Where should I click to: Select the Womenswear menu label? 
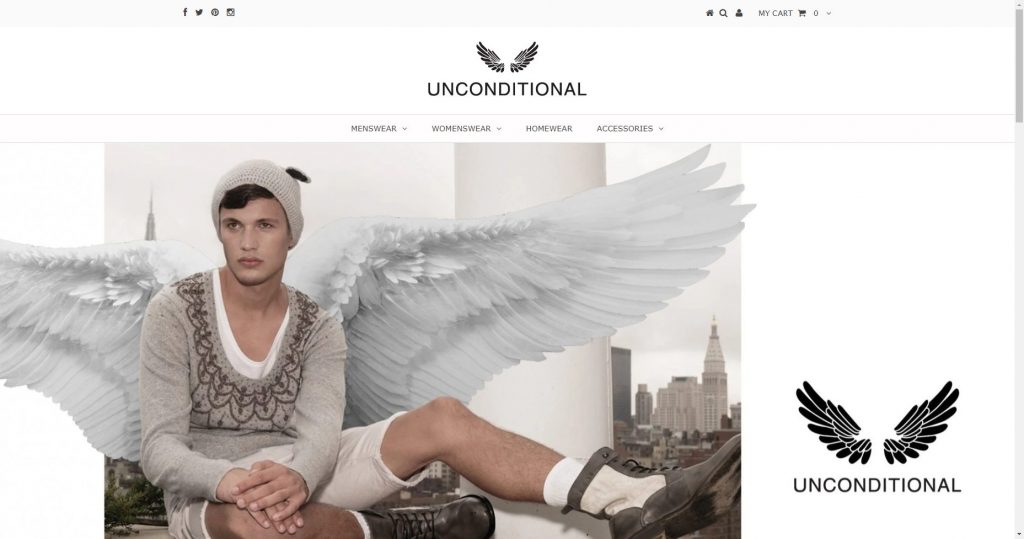pos(461,129)
